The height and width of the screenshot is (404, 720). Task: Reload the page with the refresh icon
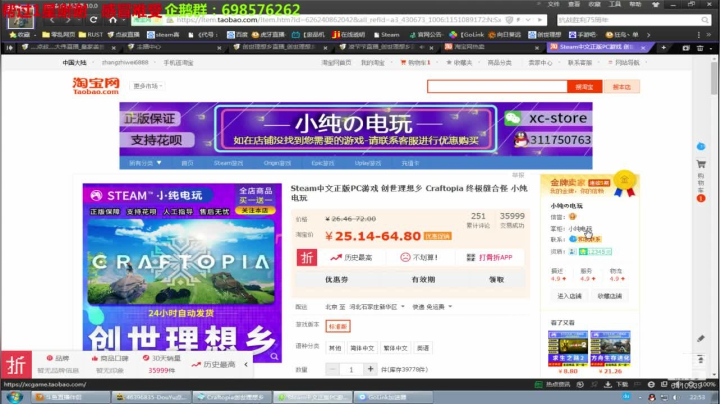[x=93, y=20]
